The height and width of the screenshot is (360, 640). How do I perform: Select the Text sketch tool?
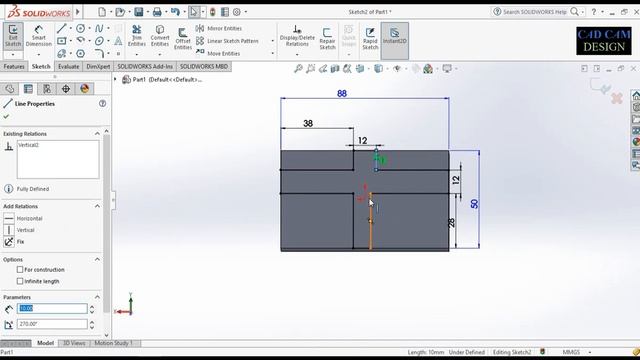pyautogui.click(x=118, y=41)
